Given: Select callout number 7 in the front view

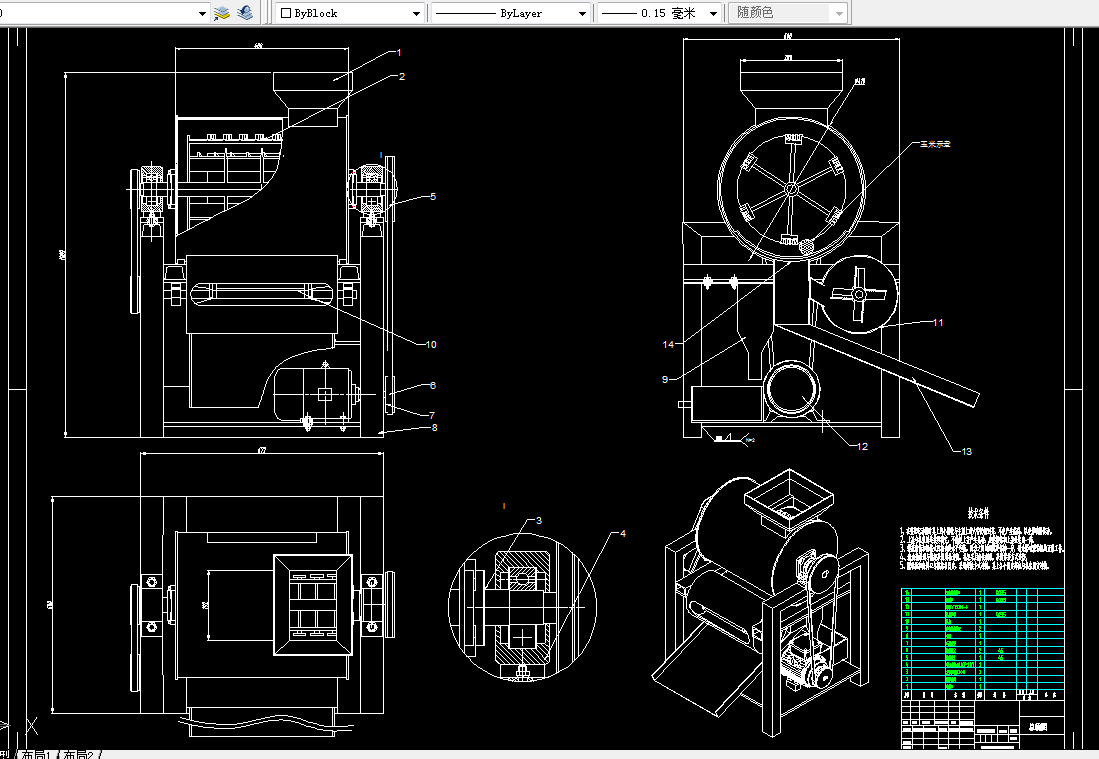Looking at the screenshot, I should coord(432,416).
